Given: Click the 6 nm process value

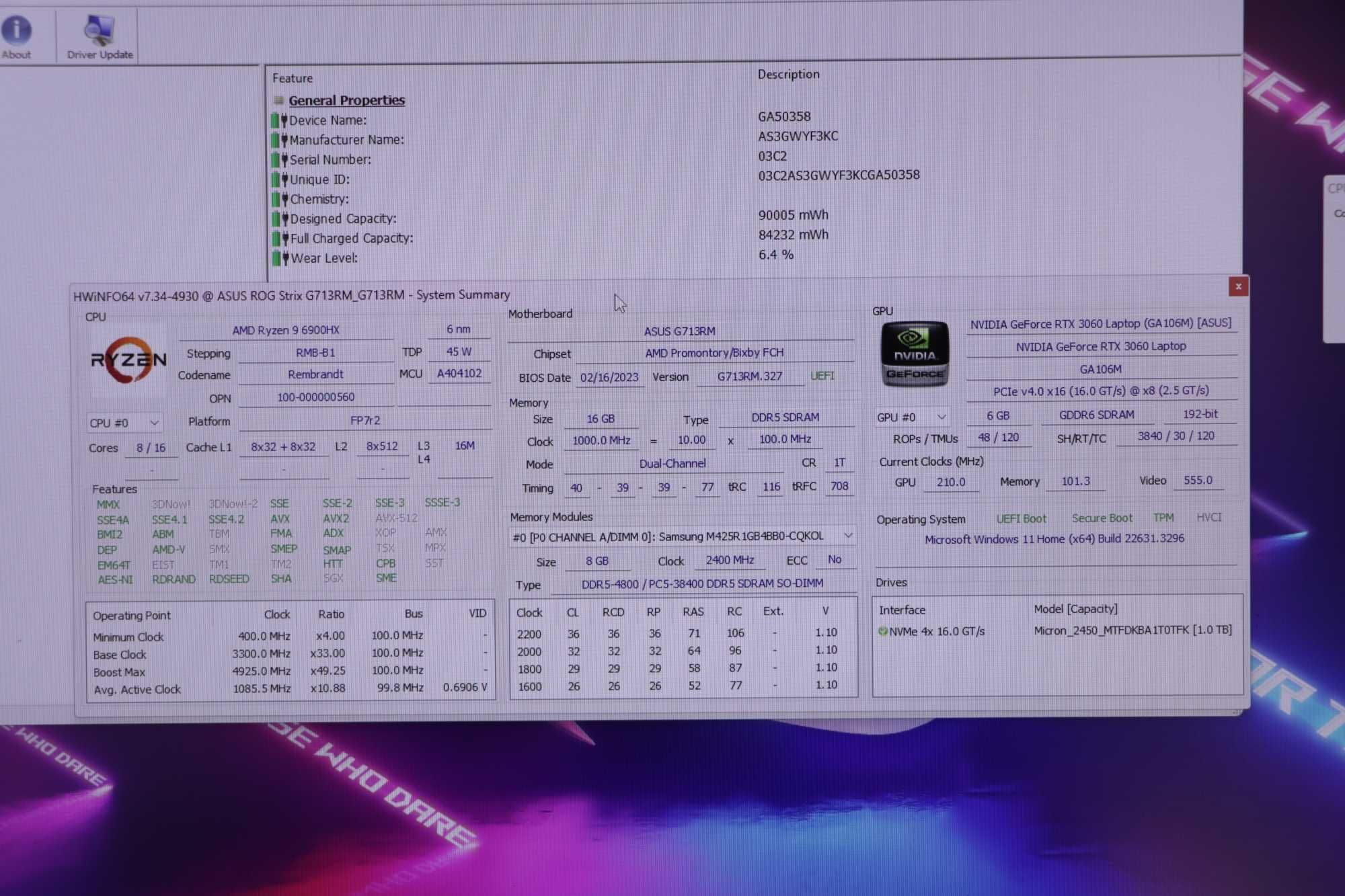Looking at the screenshot, I should [459, 329].
